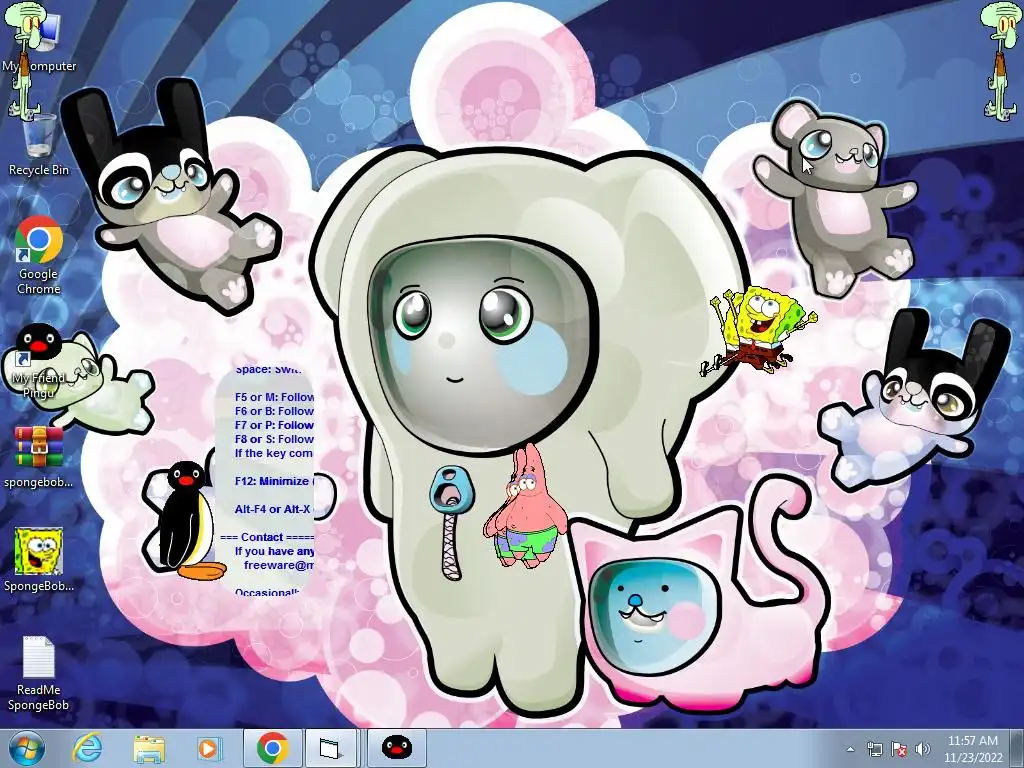Image resolution: width=1024 pixels, height=768 pixels.
Task: Click the Show Desktop strip
Action: [x=1018, y=748]
